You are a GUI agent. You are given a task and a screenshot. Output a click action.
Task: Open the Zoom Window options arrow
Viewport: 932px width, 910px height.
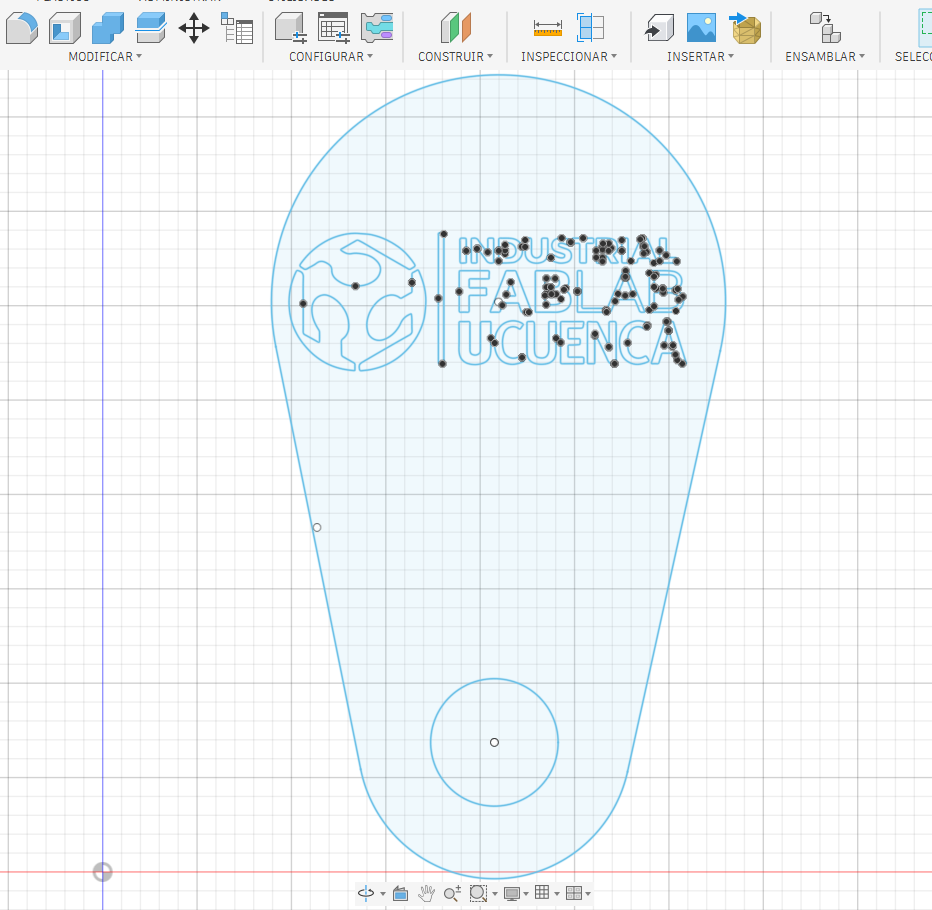click(x=495, y=893)
